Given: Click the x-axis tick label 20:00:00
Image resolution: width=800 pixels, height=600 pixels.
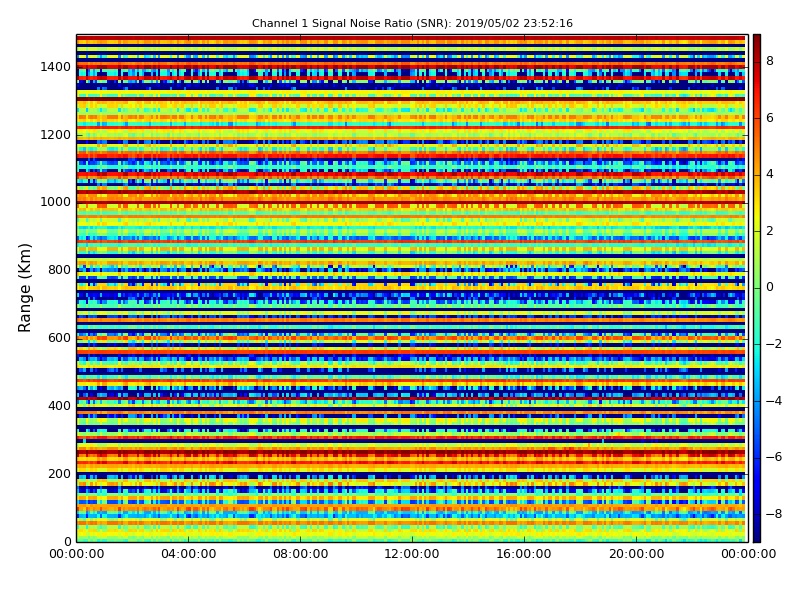Looking at the screenshot, I should (x=636, y=554).
